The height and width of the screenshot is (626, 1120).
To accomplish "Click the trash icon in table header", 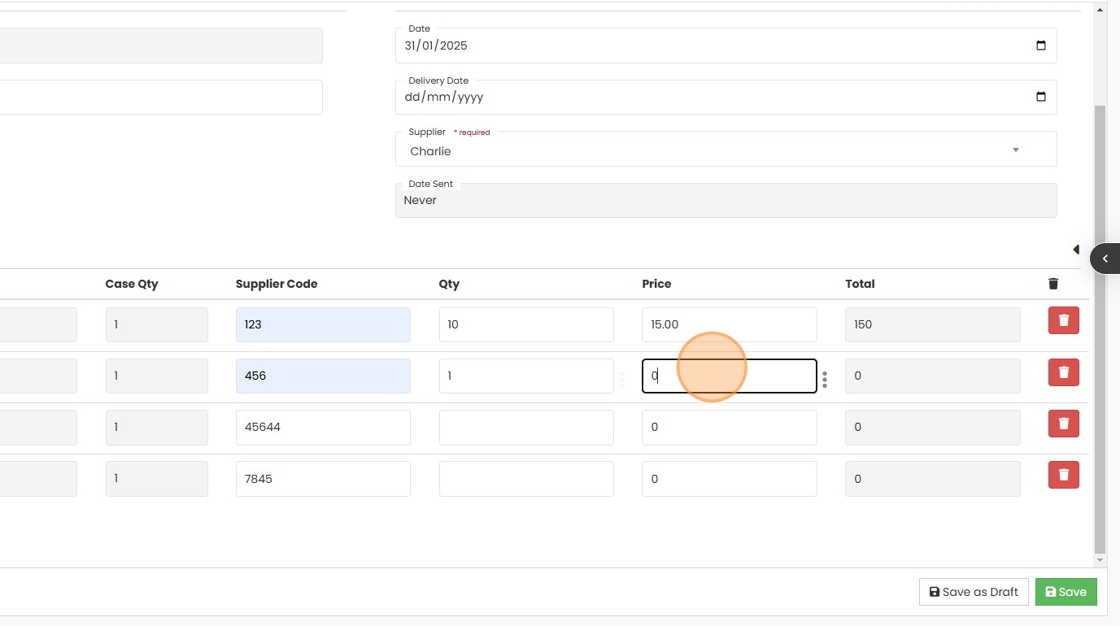I will (x=1053, y=284).
